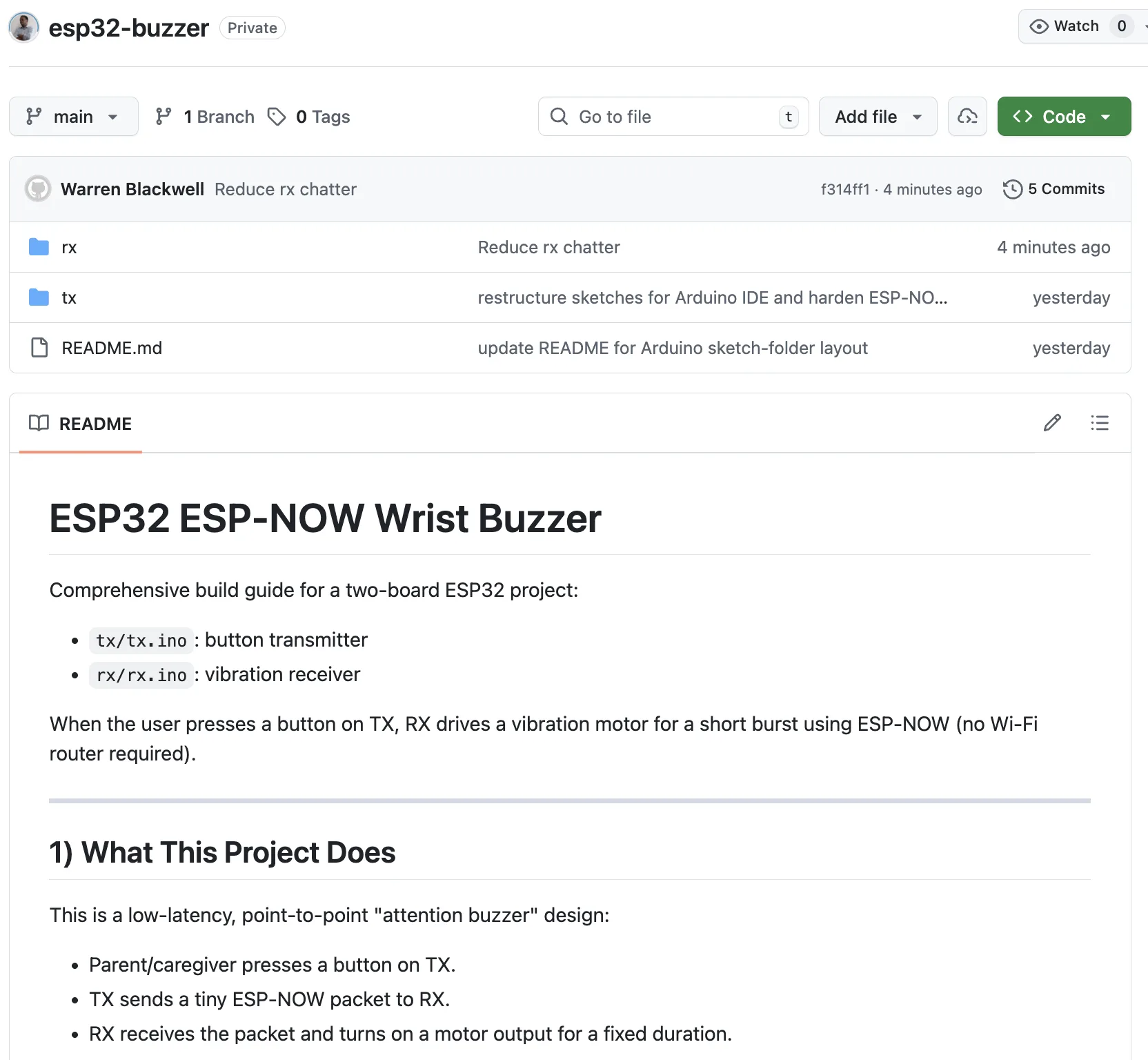
Task: Click the pencil icon to edit README
Action: coord(1051,422)
